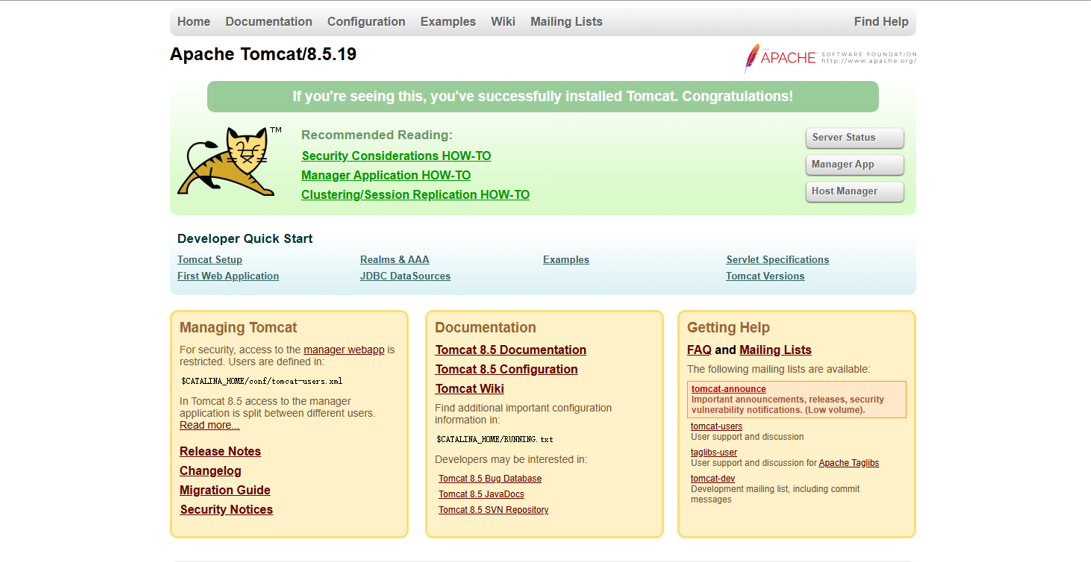Open the Tomcat Setup link

click(209, 259)
